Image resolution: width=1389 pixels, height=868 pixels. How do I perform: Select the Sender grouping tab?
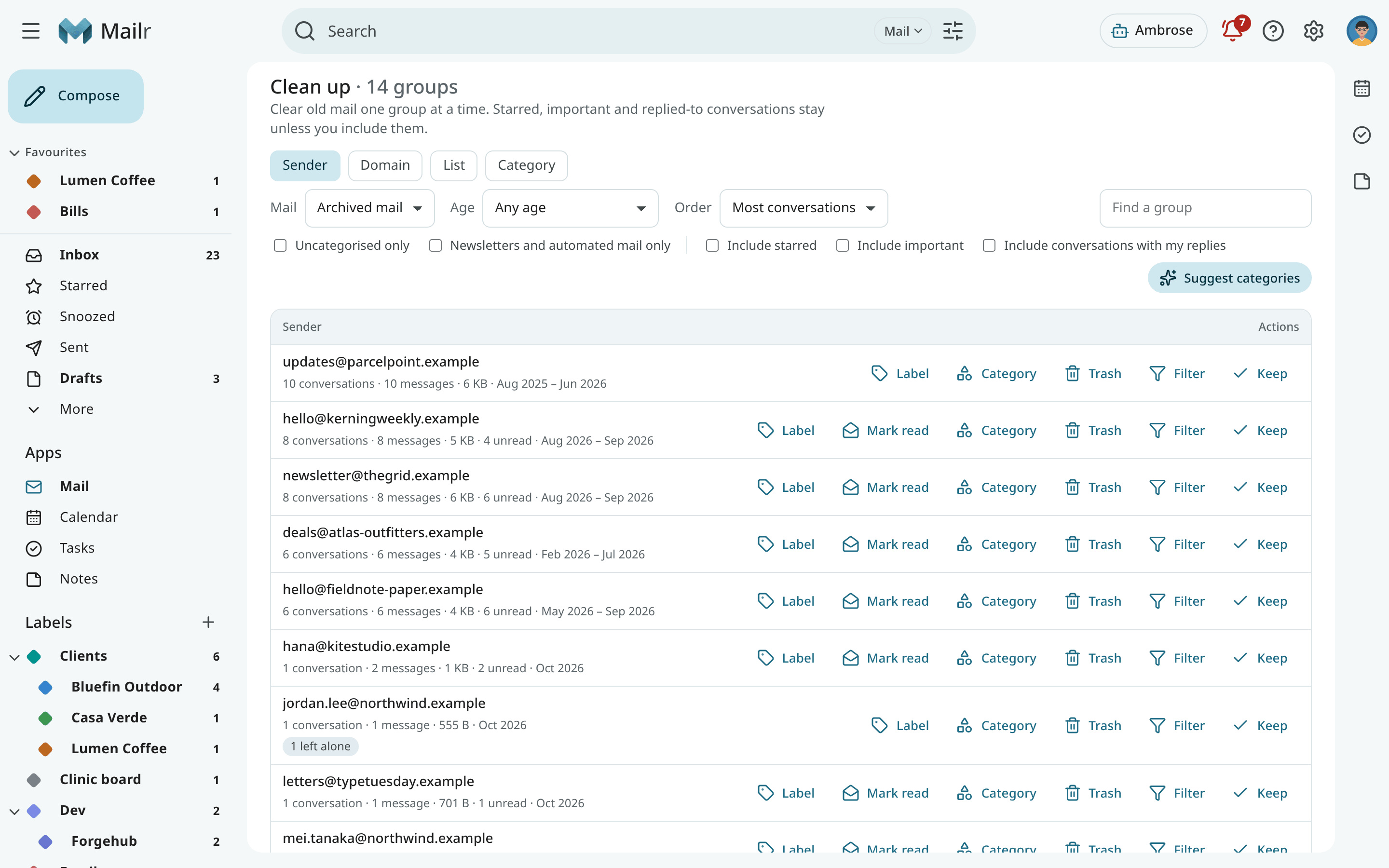pyautogui.click(x=305, y=165)
